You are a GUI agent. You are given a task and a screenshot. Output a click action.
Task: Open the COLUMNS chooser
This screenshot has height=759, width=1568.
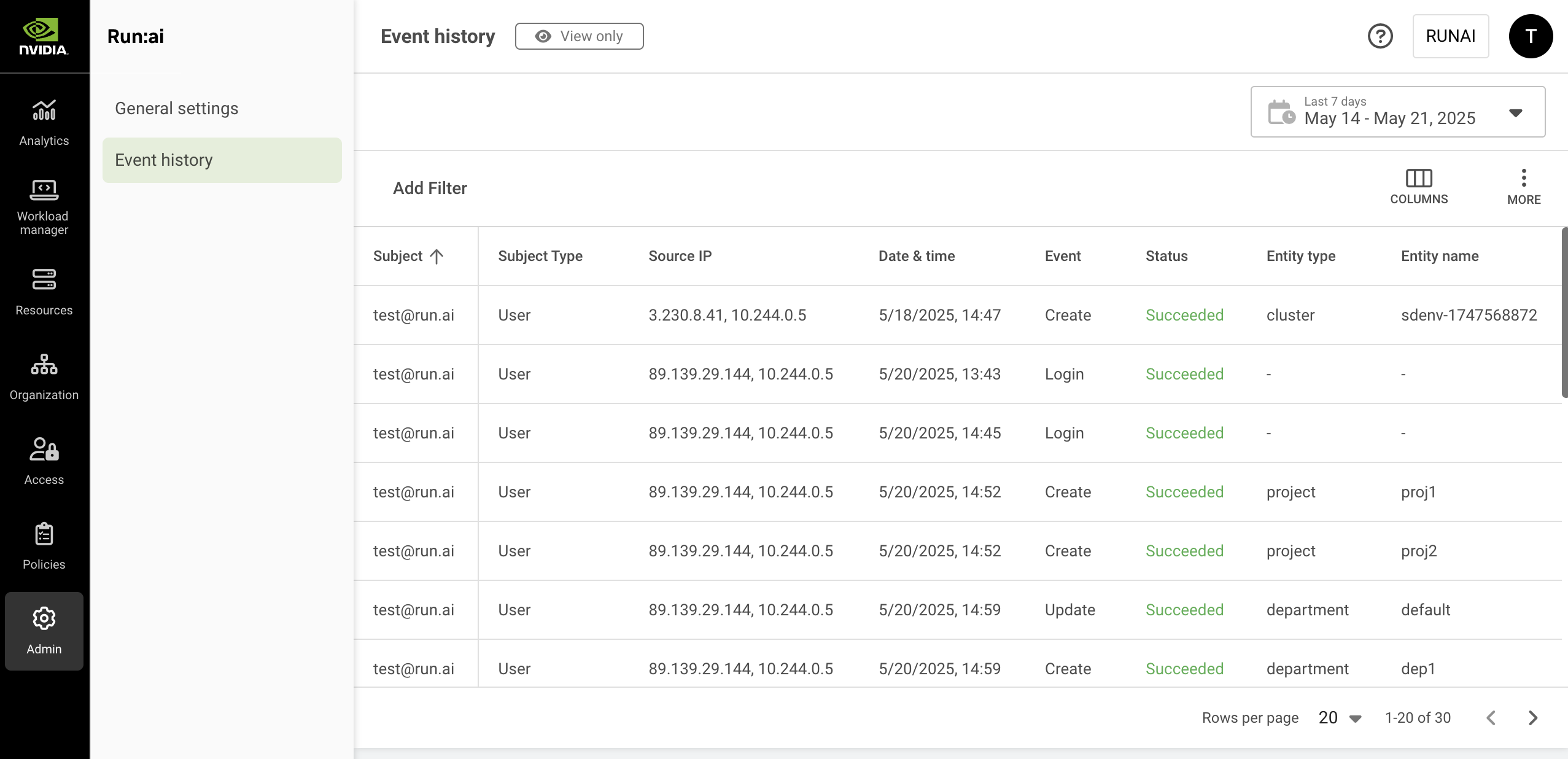pos(1419,187)
